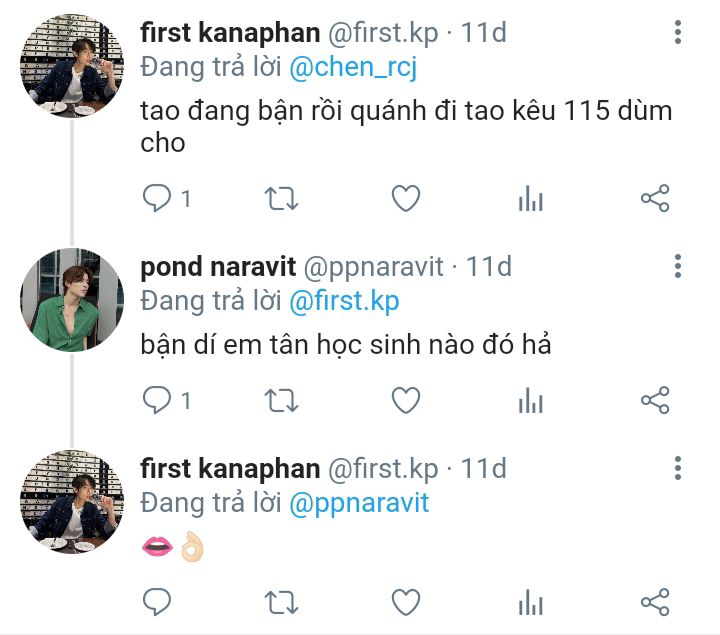The image size is (720, 635).
Task: Open the @first.kp mention in pond's reply
Action: tap(344, 300)
